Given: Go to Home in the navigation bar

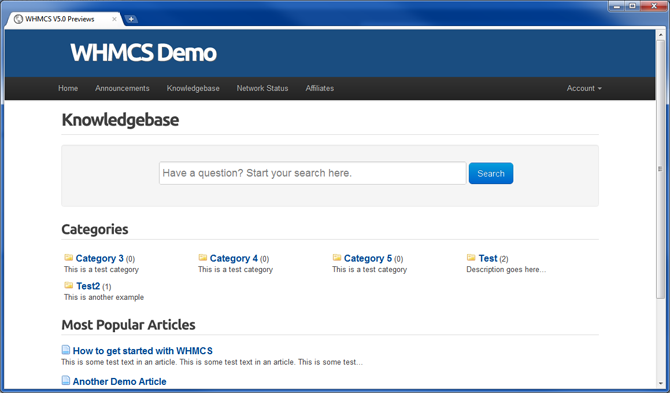Looking at the screenshot, I should tap(68, 88).
